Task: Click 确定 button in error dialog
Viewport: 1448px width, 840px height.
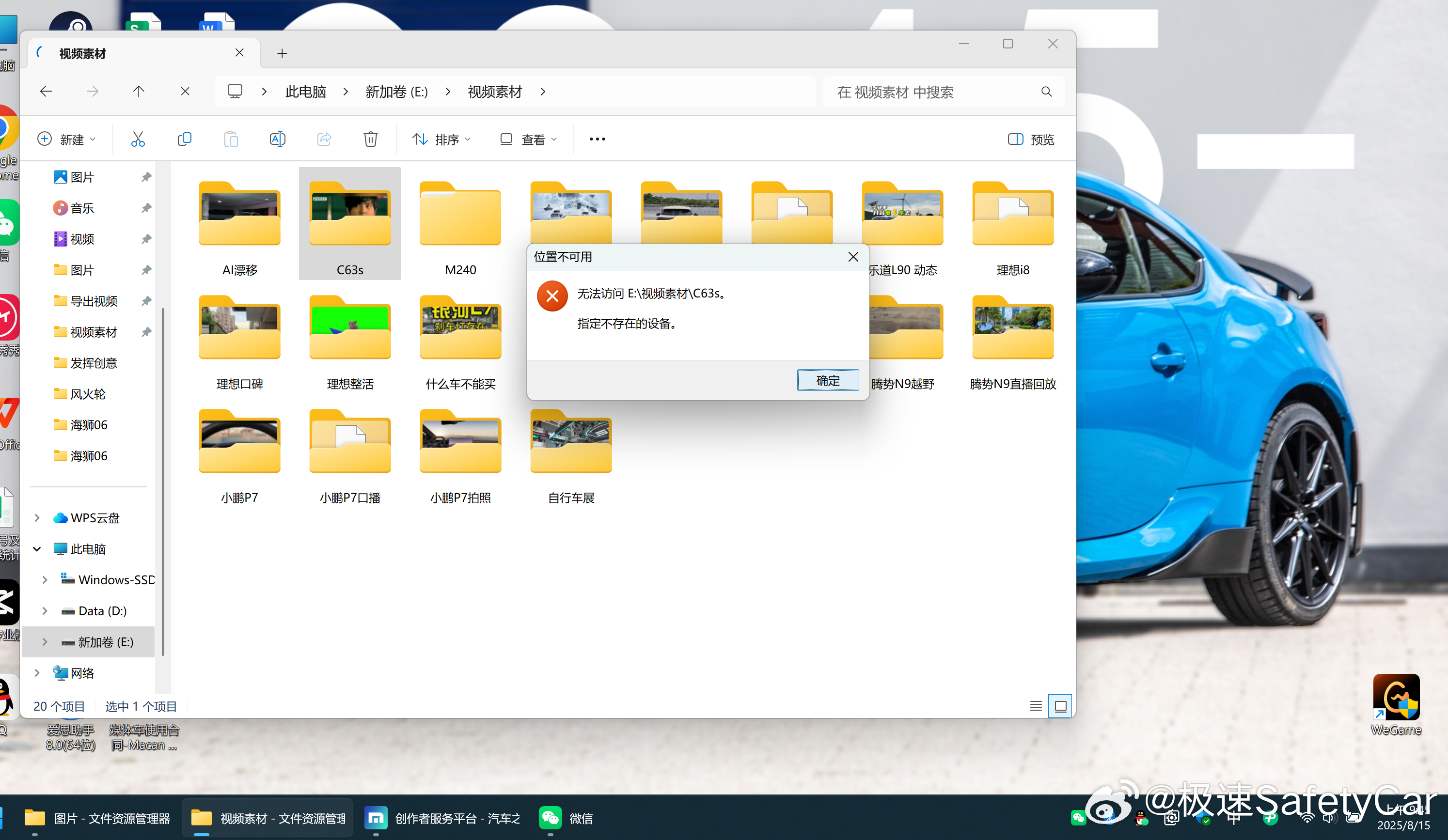Action: tap(827, 380)
